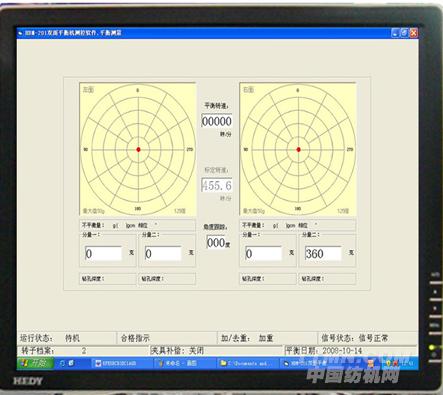Viewport: 443px width, 395px height.
Task: Click the greyed 455.6 calibration speed field
Action: [217, 185]
